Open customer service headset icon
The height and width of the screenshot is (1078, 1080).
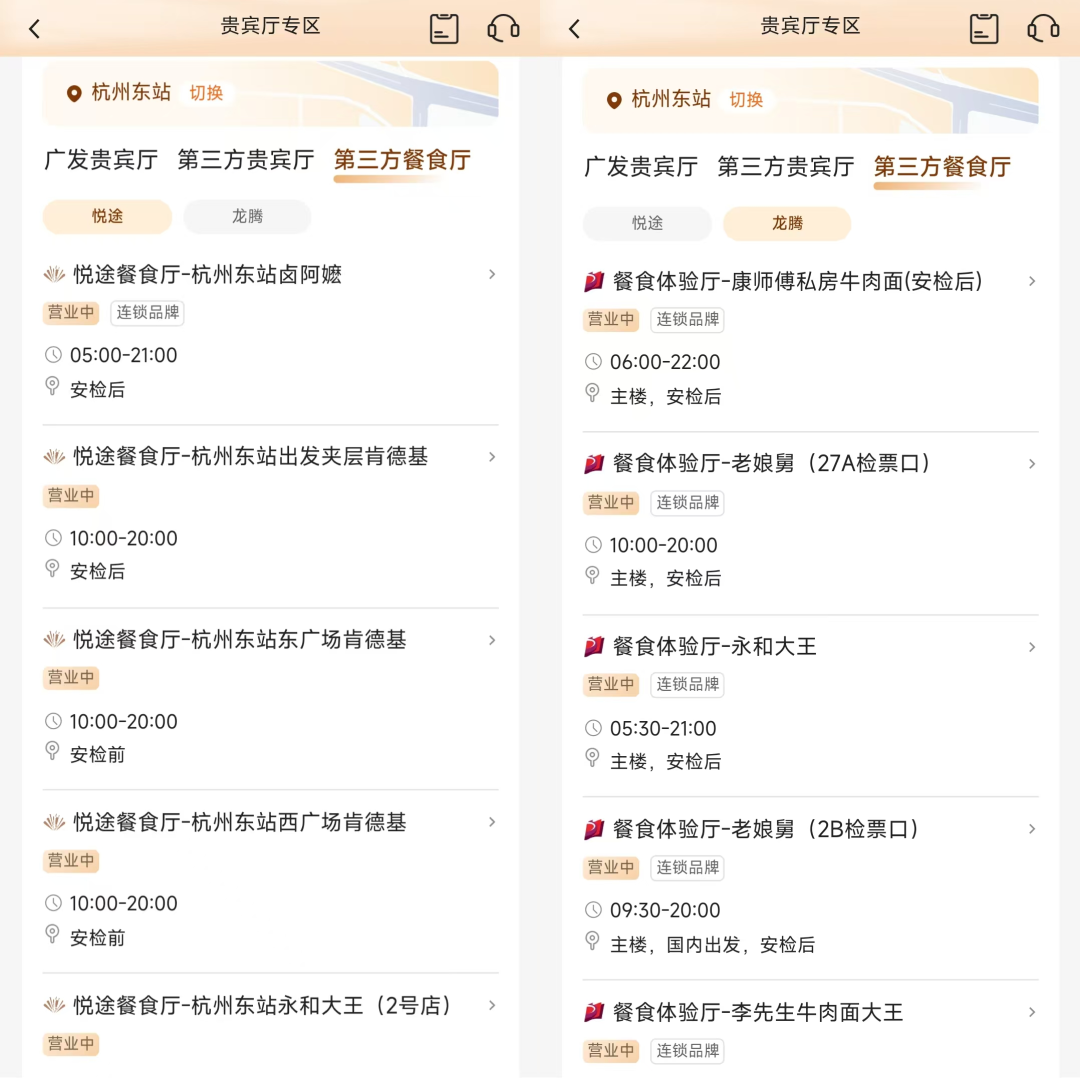point(503,28)
